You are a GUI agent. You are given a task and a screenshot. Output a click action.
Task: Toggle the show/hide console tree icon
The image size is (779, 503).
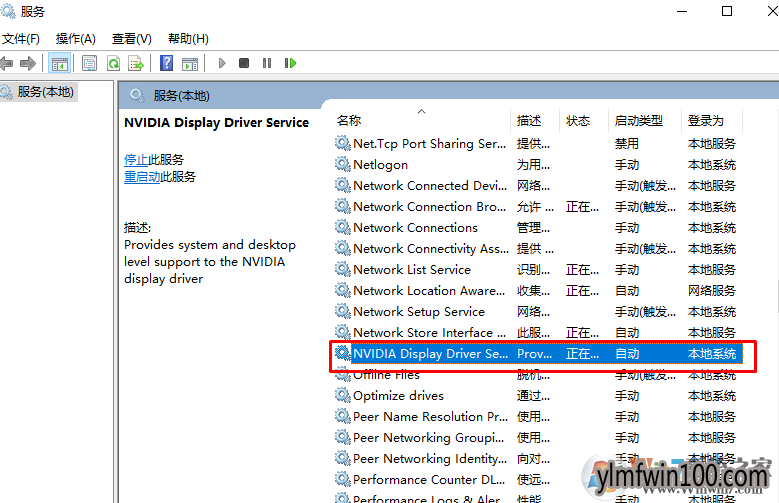pos(60,63)
